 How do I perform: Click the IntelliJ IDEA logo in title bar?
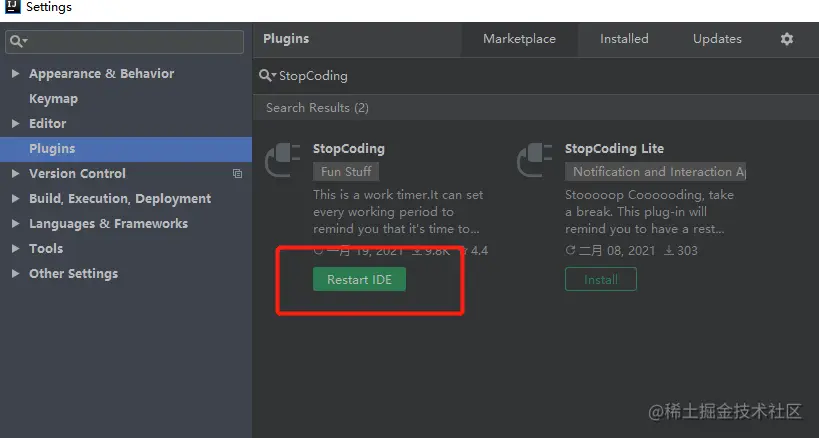pos(12,6)
